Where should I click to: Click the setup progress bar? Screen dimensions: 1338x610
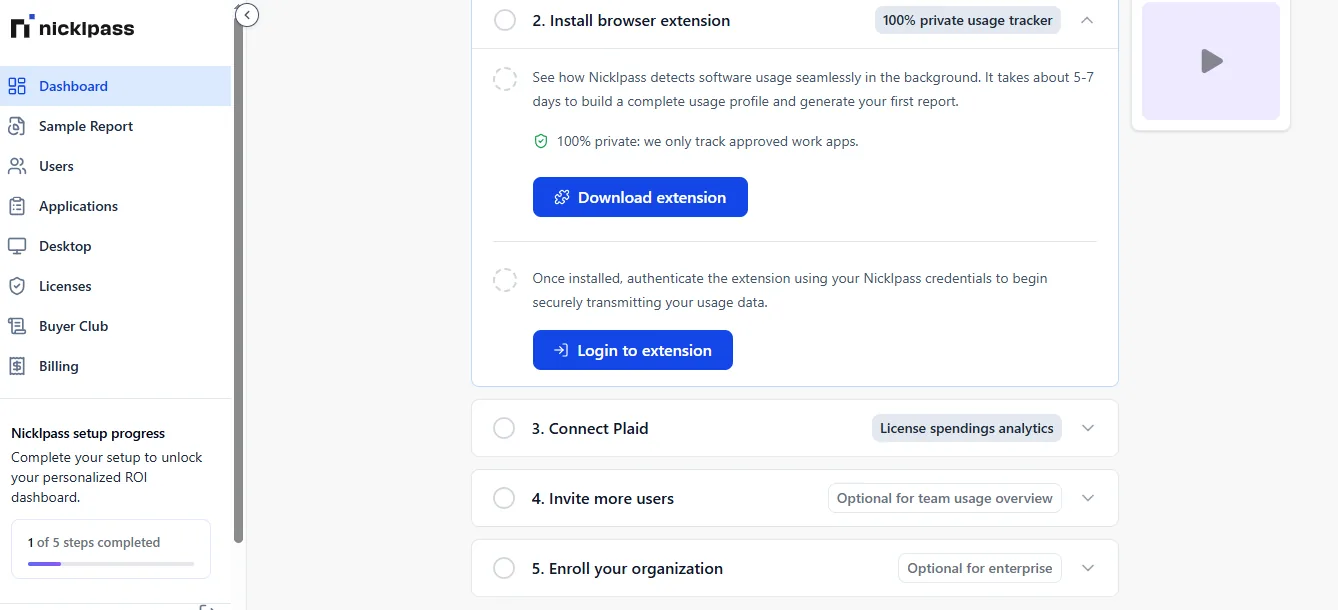coord(111,564)
